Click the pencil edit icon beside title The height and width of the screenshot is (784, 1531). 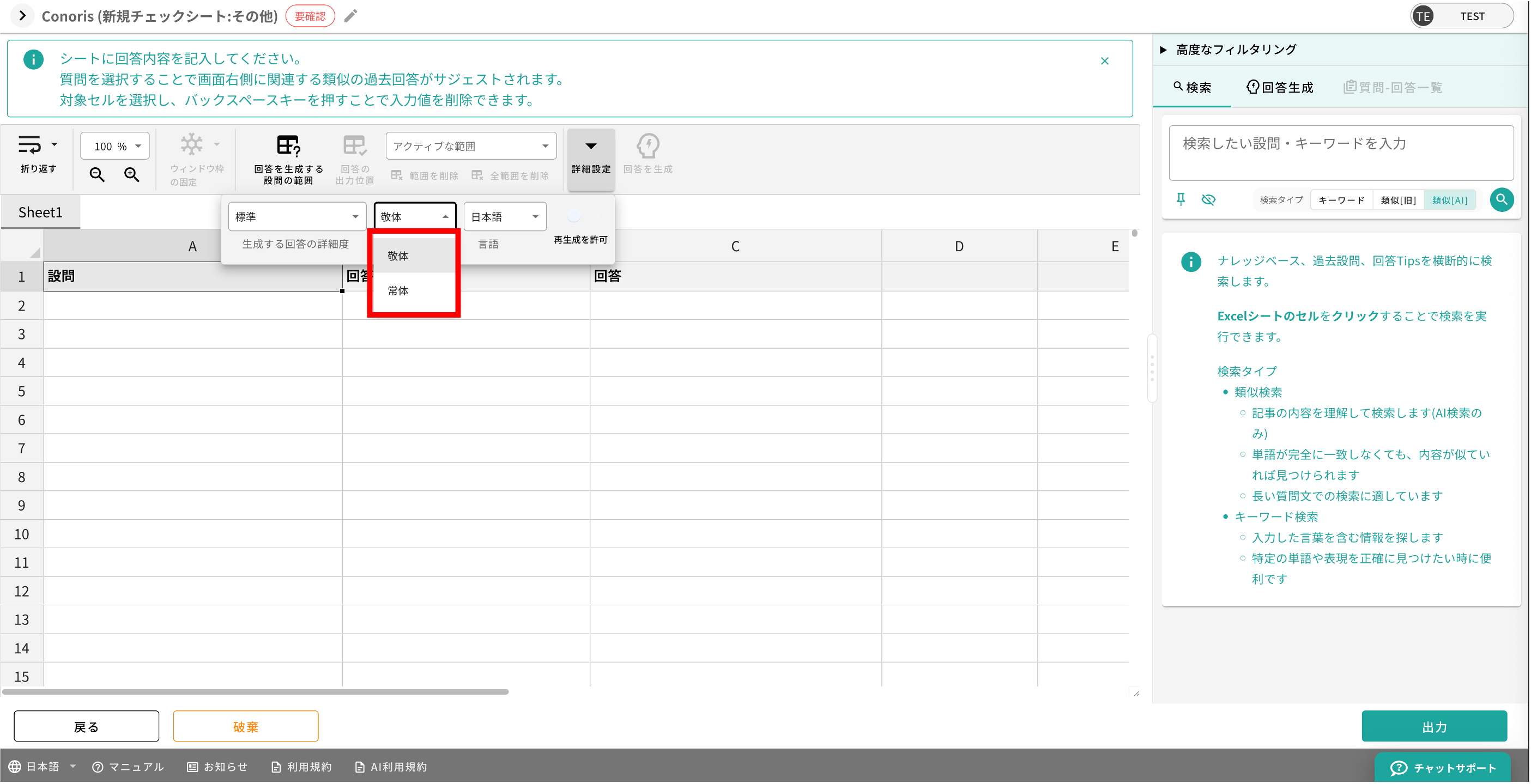click(350, 15)
